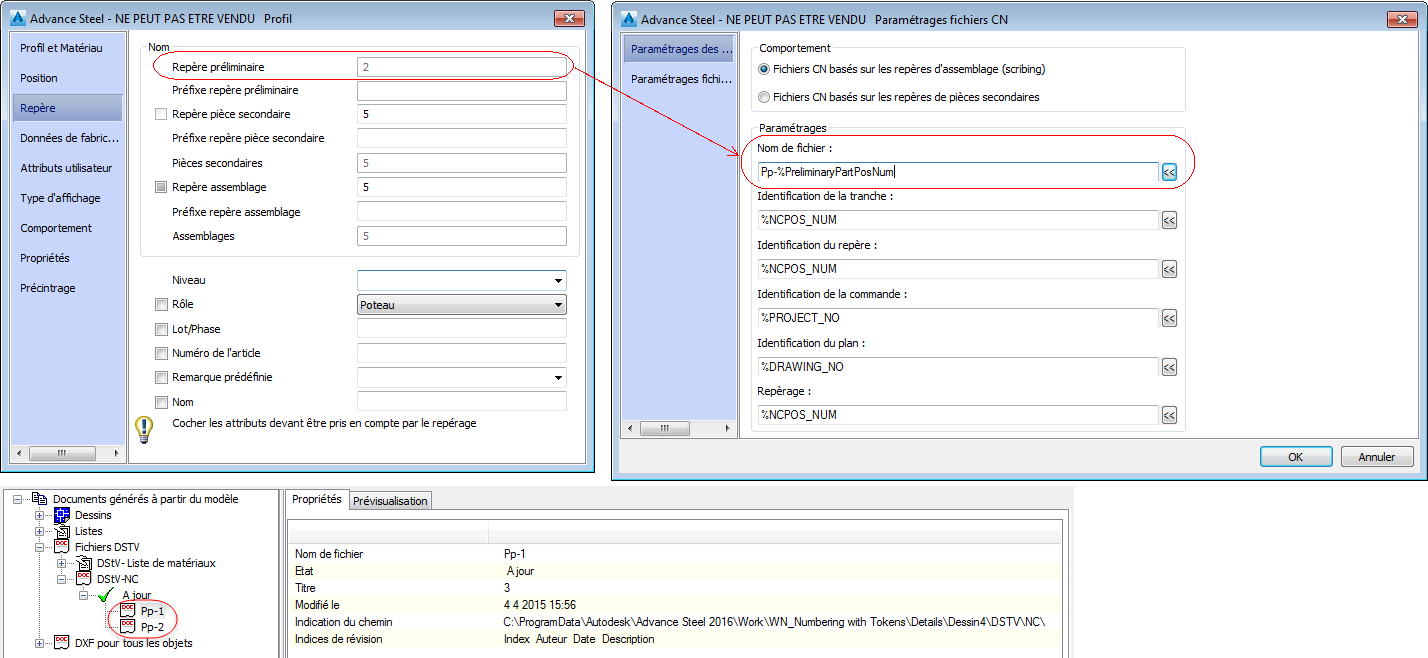This screenshot has width=1428, height=658.
Task: Click the root Documents générés tree icon
Action: click(40, 499)
